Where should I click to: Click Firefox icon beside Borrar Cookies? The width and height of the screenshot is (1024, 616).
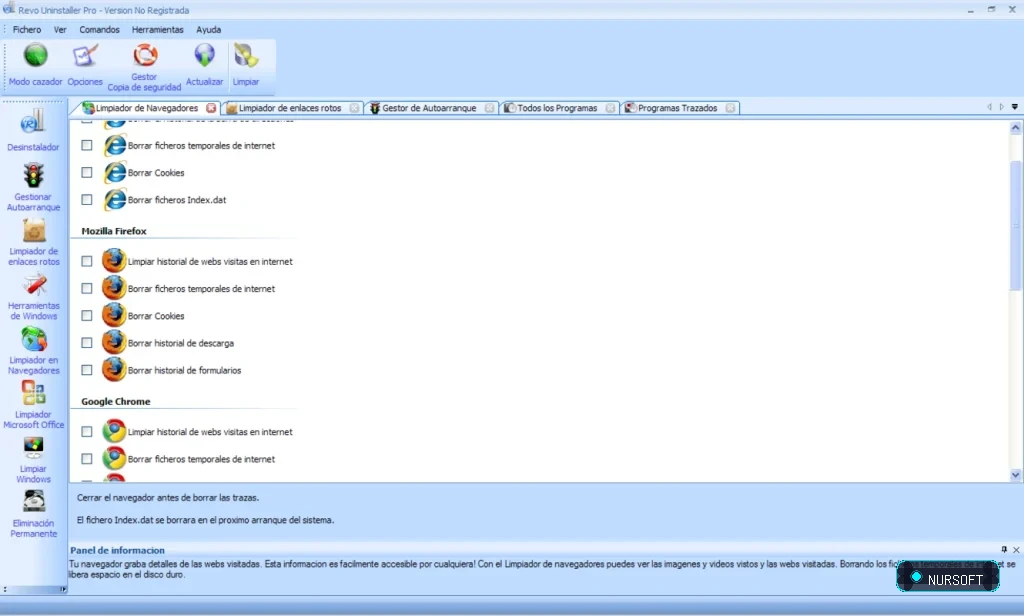[x=114, y=316]
